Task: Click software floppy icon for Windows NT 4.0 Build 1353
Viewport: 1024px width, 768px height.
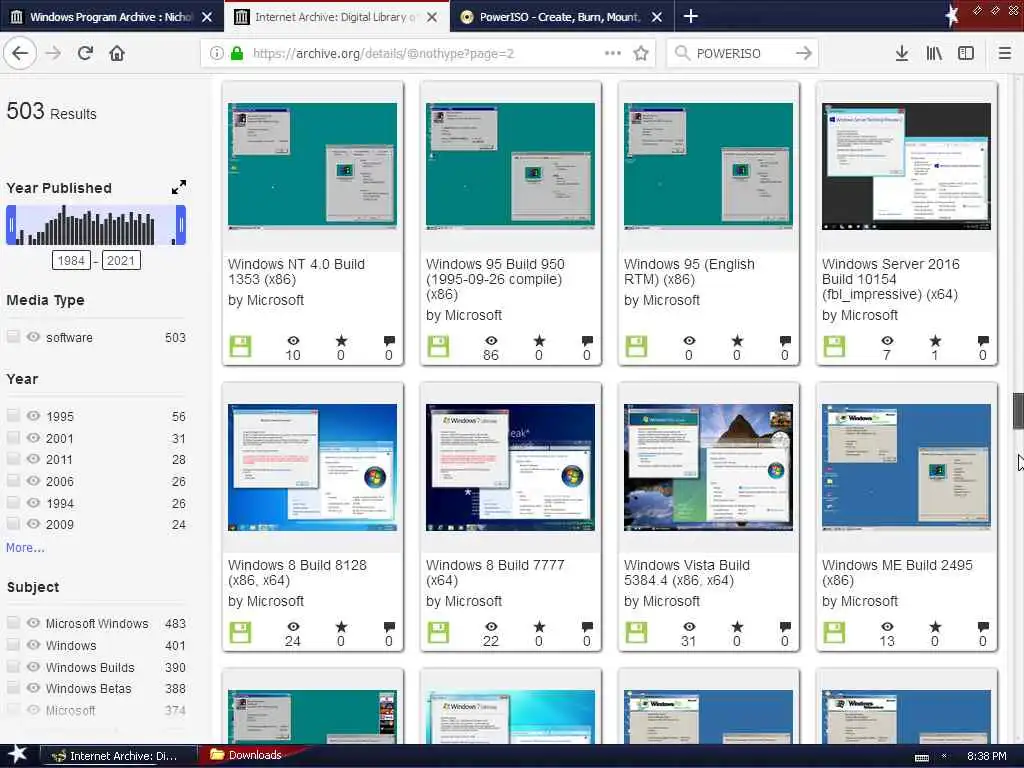Action: pyautogui.click(x=240, y=346)
